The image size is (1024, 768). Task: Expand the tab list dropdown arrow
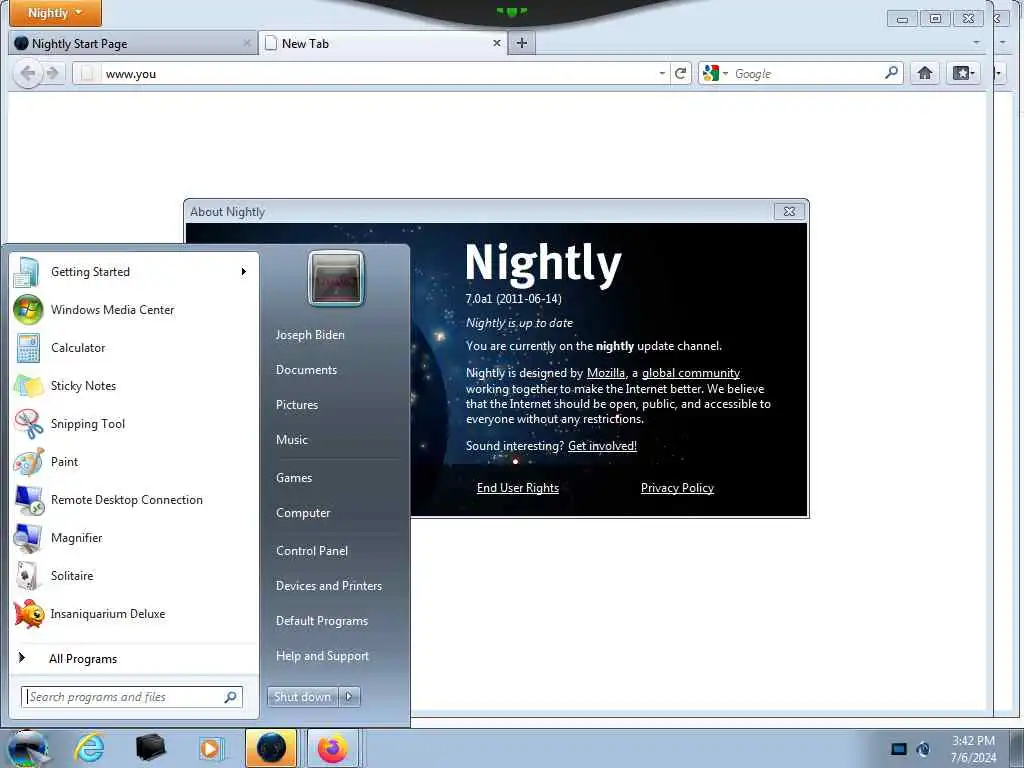pos(976,43)
